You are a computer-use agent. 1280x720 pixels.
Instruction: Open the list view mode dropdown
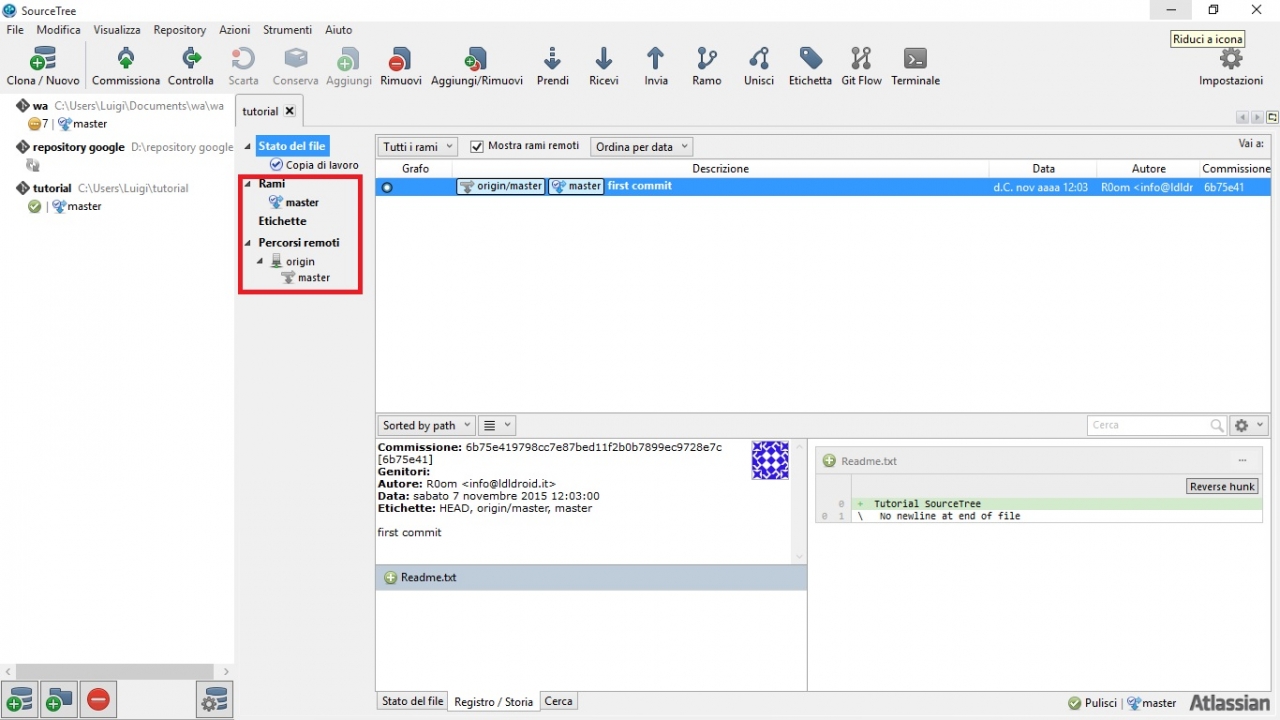pyautogui.click(x=497, y=426)
